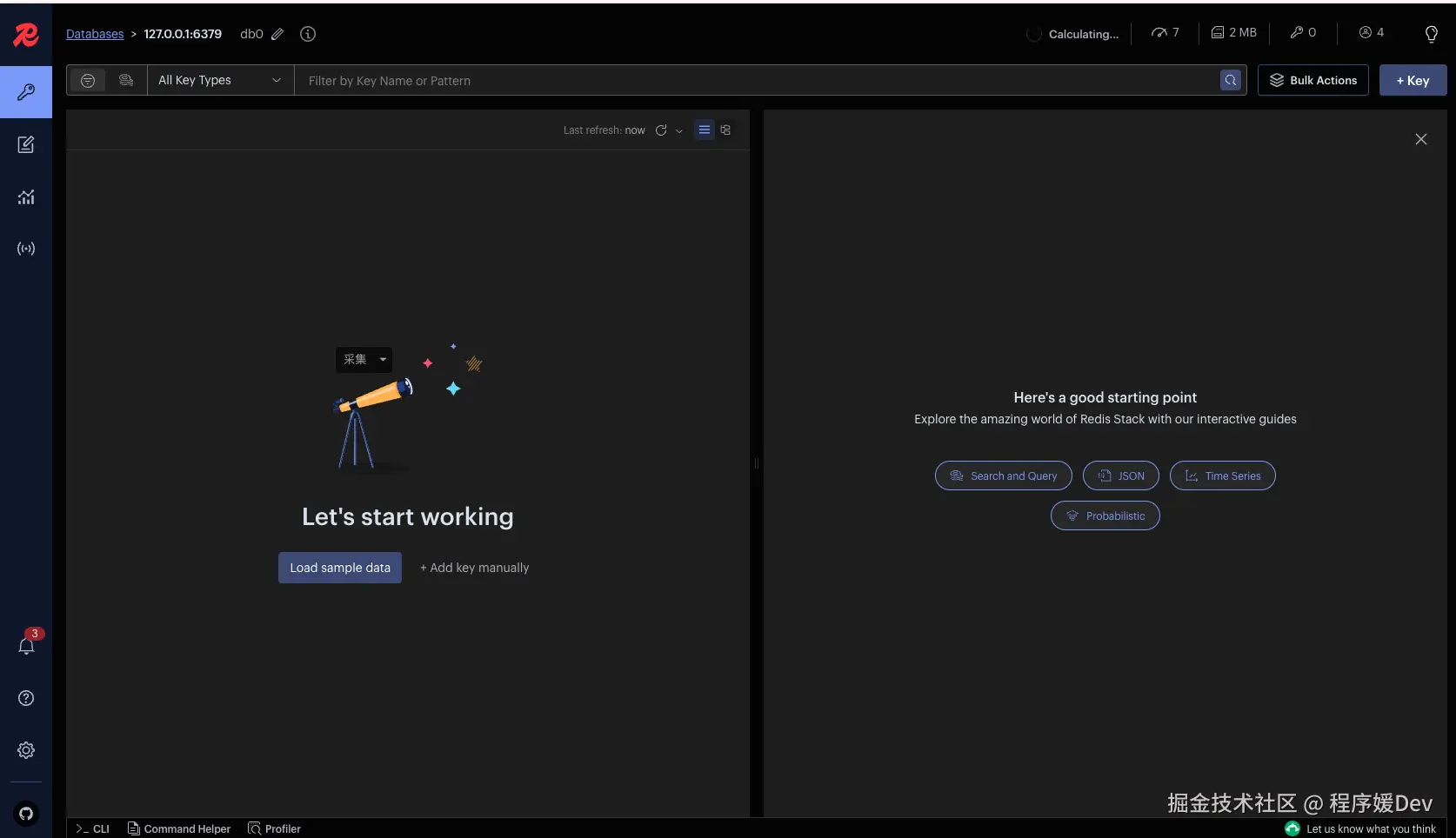
Task: Select the search-by-values mode toggle
Action: 126,80
